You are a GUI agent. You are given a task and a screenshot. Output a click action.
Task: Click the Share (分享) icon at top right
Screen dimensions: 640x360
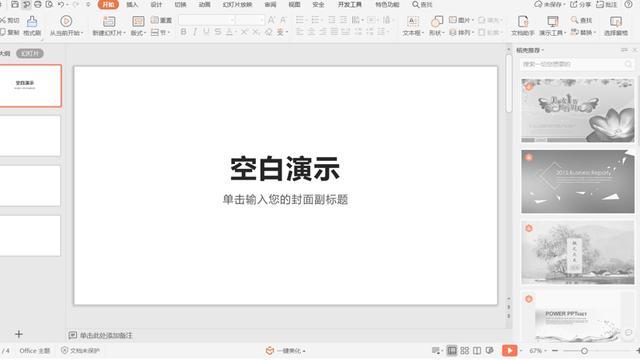point(573,4)
